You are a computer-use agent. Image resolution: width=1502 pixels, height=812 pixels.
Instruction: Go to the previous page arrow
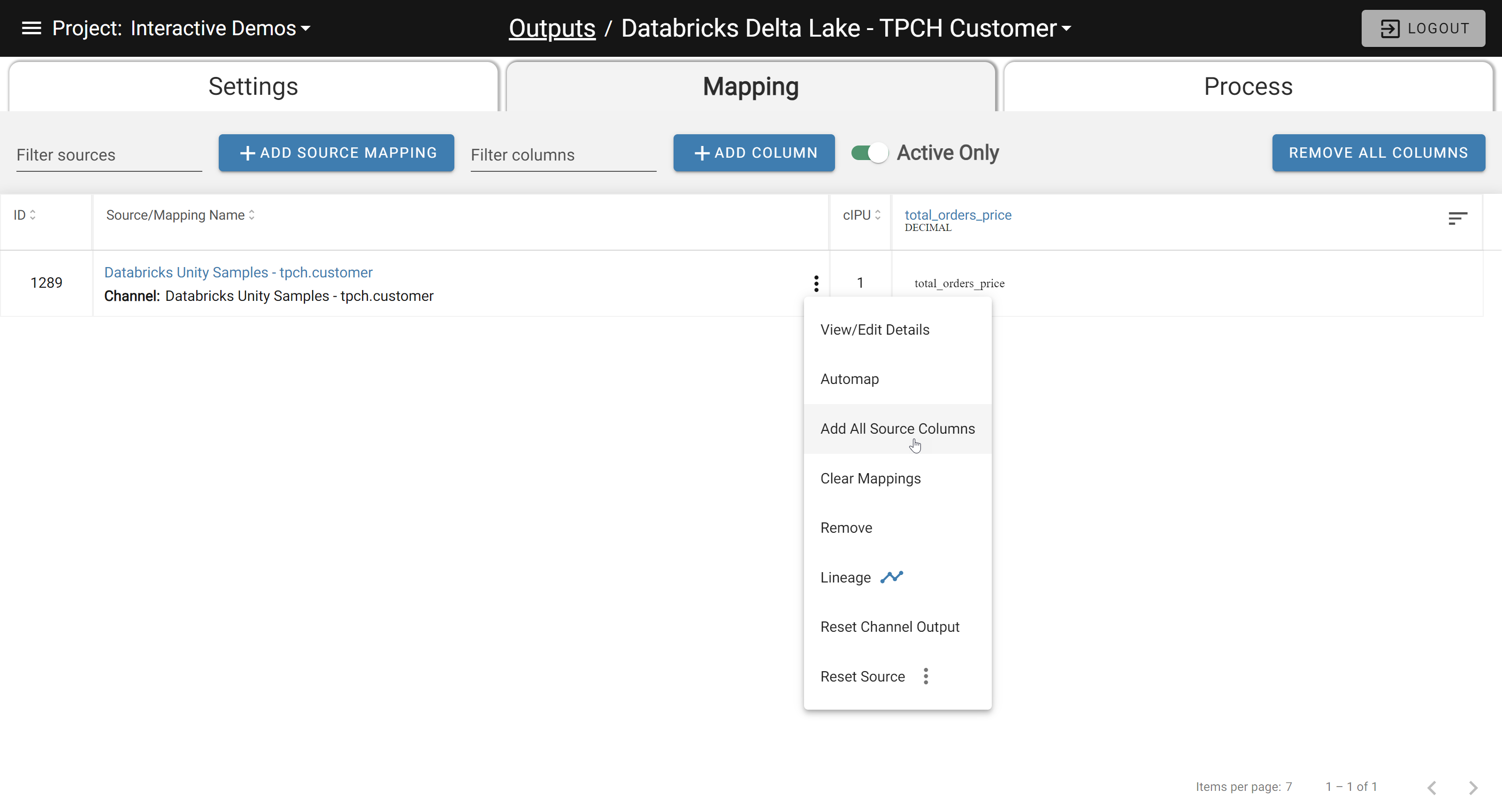click(1432, 788)
